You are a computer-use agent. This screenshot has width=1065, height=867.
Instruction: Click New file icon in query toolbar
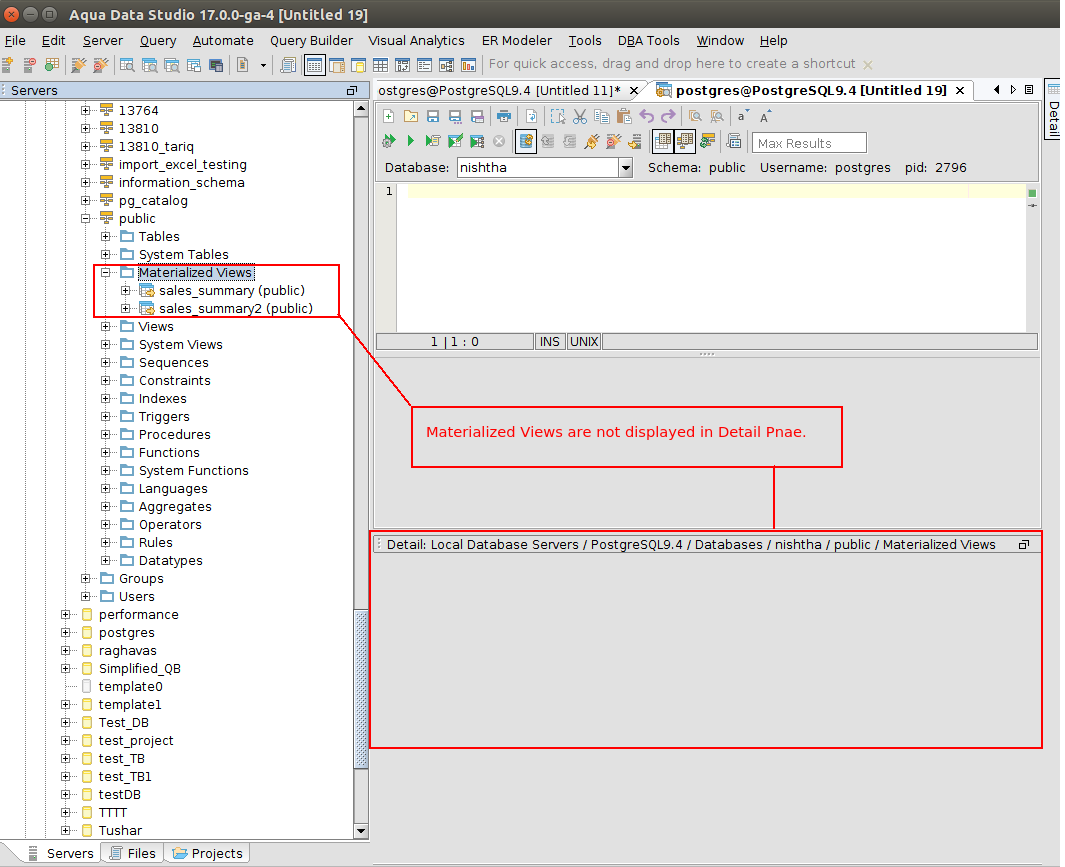(x=389, y=116)
